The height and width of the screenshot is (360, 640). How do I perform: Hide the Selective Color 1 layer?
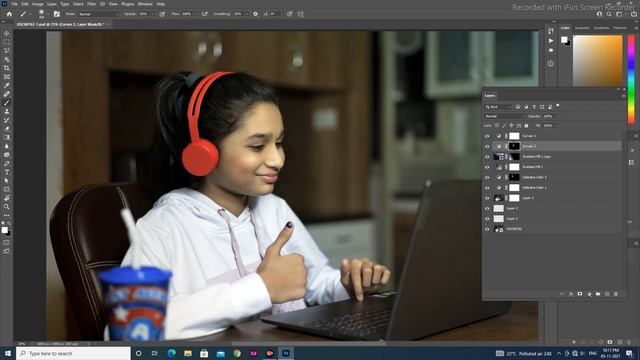pos(487,188)
